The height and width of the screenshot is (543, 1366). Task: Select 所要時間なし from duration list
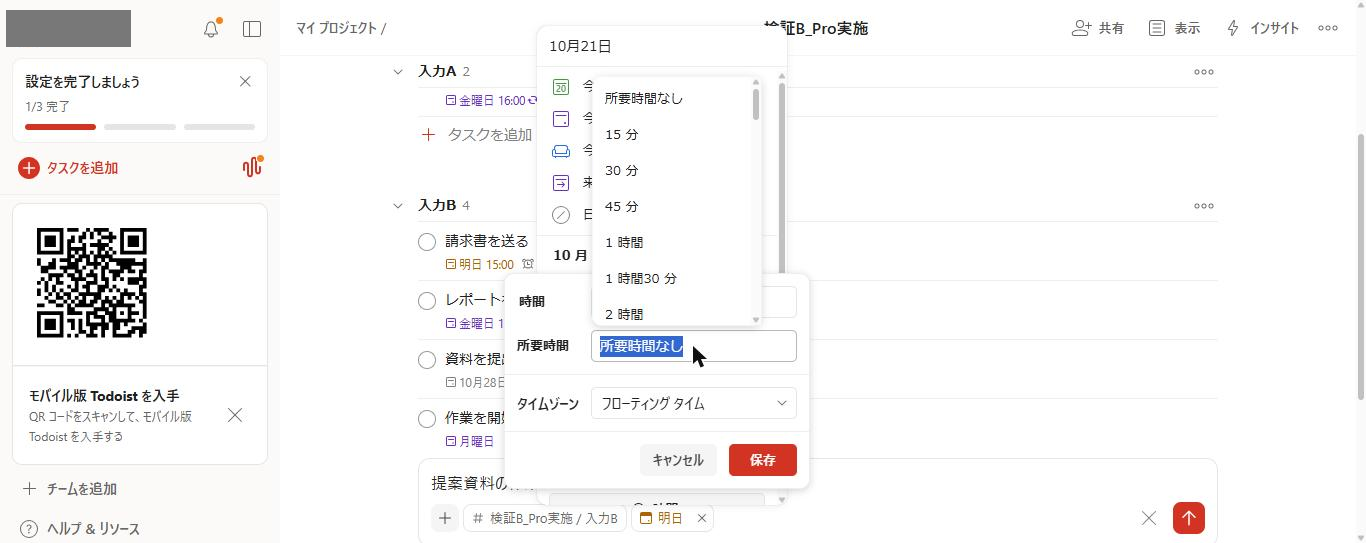click(x=671, y=98)
